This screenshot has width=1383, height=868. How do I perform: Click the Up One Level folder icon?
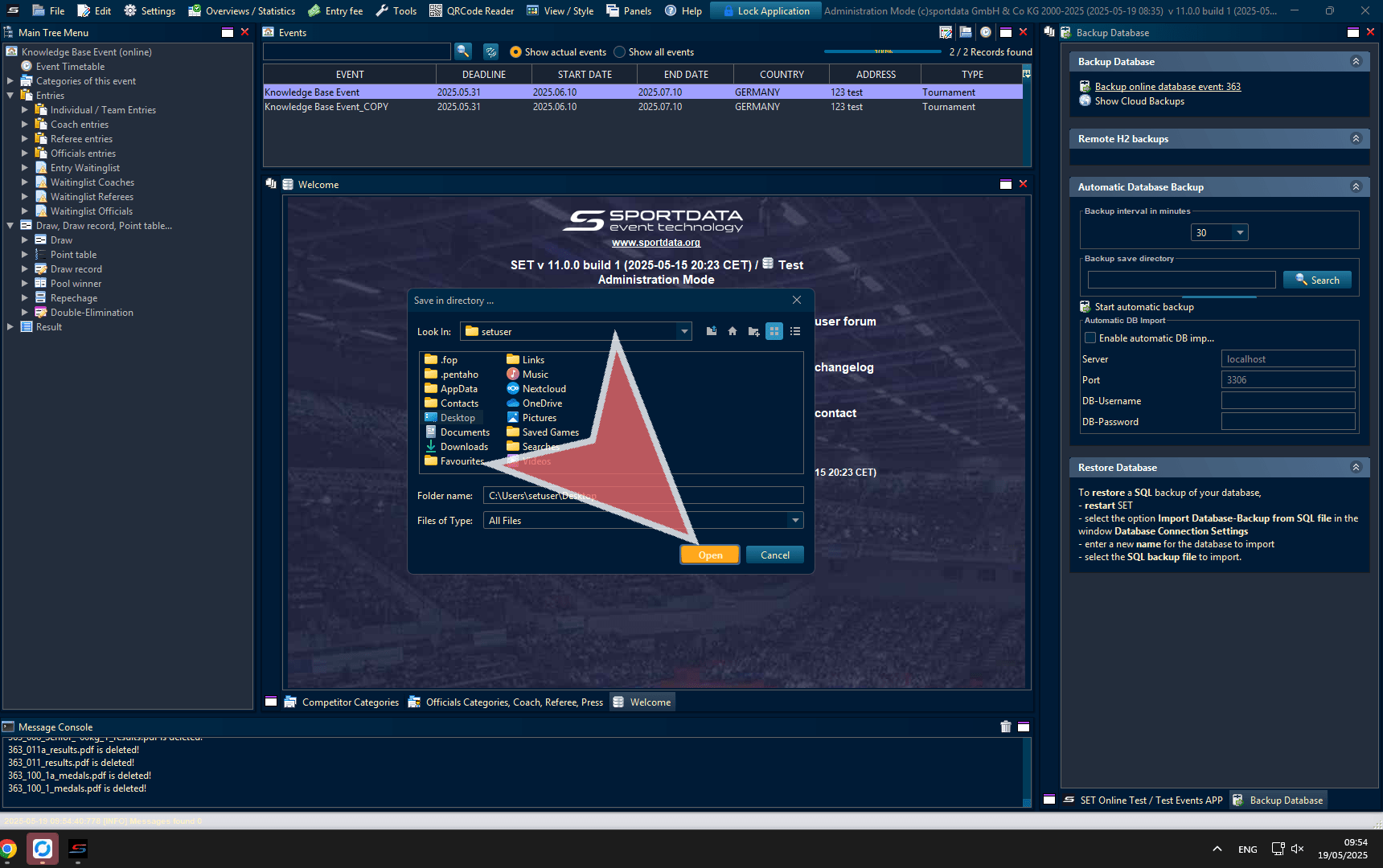(712, 331)
